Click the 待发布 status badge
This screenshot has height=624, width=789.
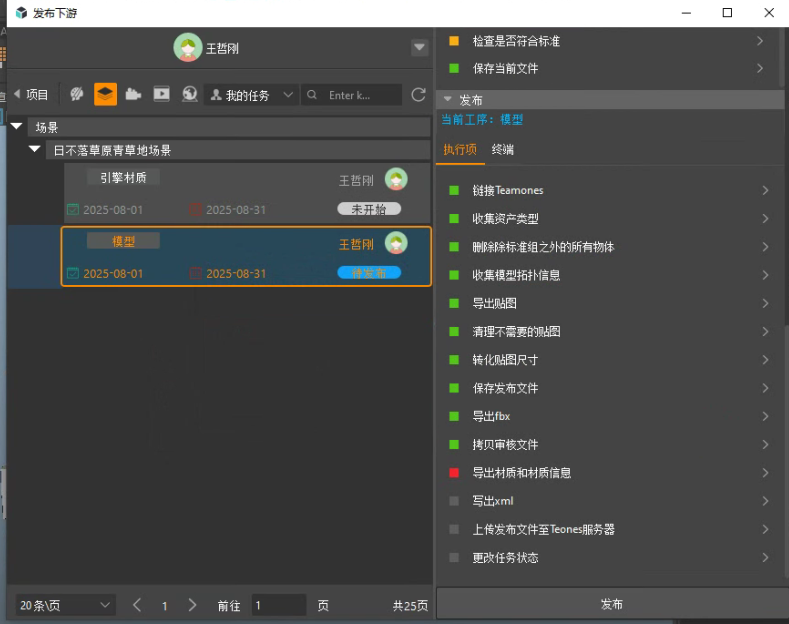[369, 273]
